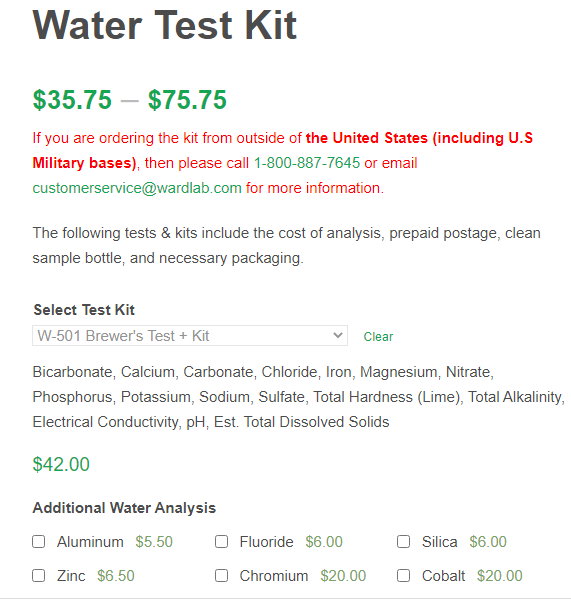571x606 pixels.
Task: Open the customerservice@wardlab.com email link
Action: click(137, 188)
